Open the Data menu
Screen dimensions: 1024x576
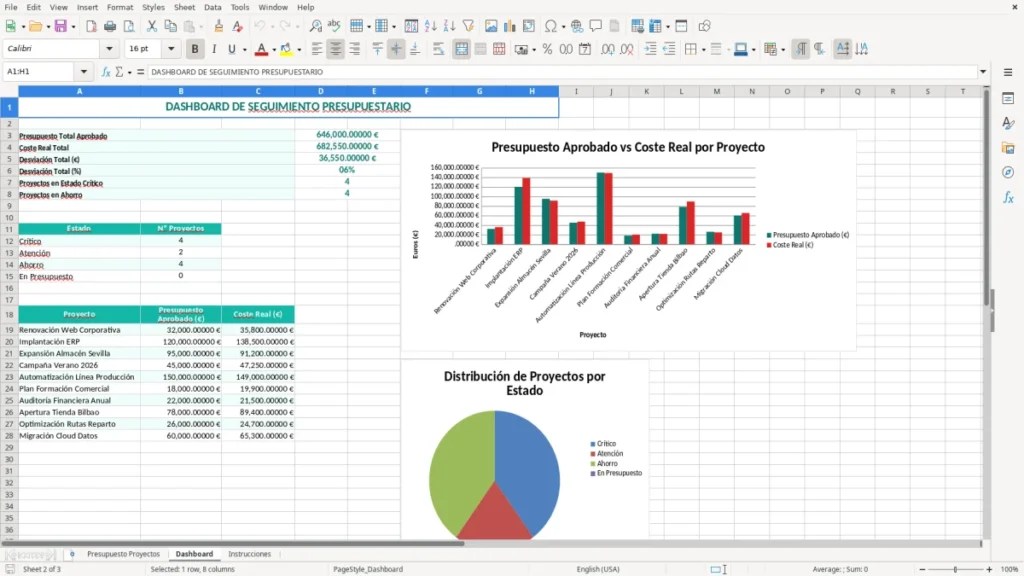click(x=213, y=7)
